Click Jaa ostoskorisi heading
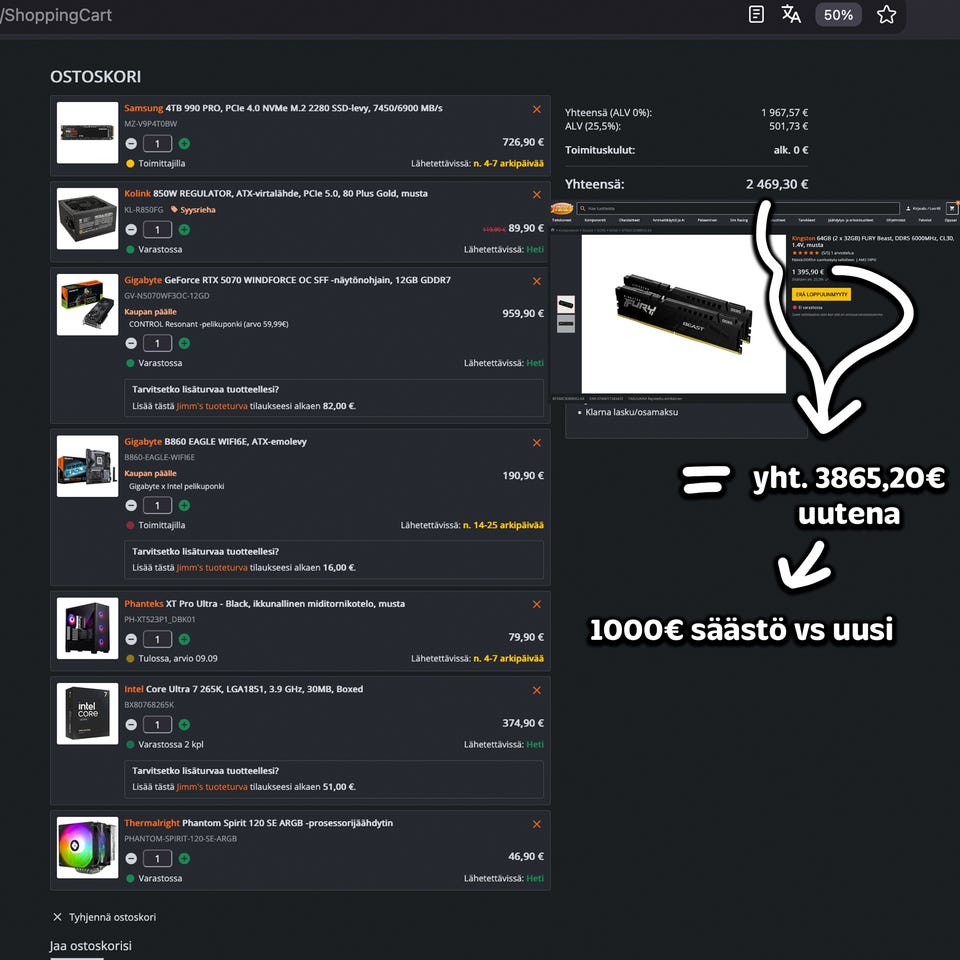The height and width of the screenshot is (960, 960). [91, 946]
